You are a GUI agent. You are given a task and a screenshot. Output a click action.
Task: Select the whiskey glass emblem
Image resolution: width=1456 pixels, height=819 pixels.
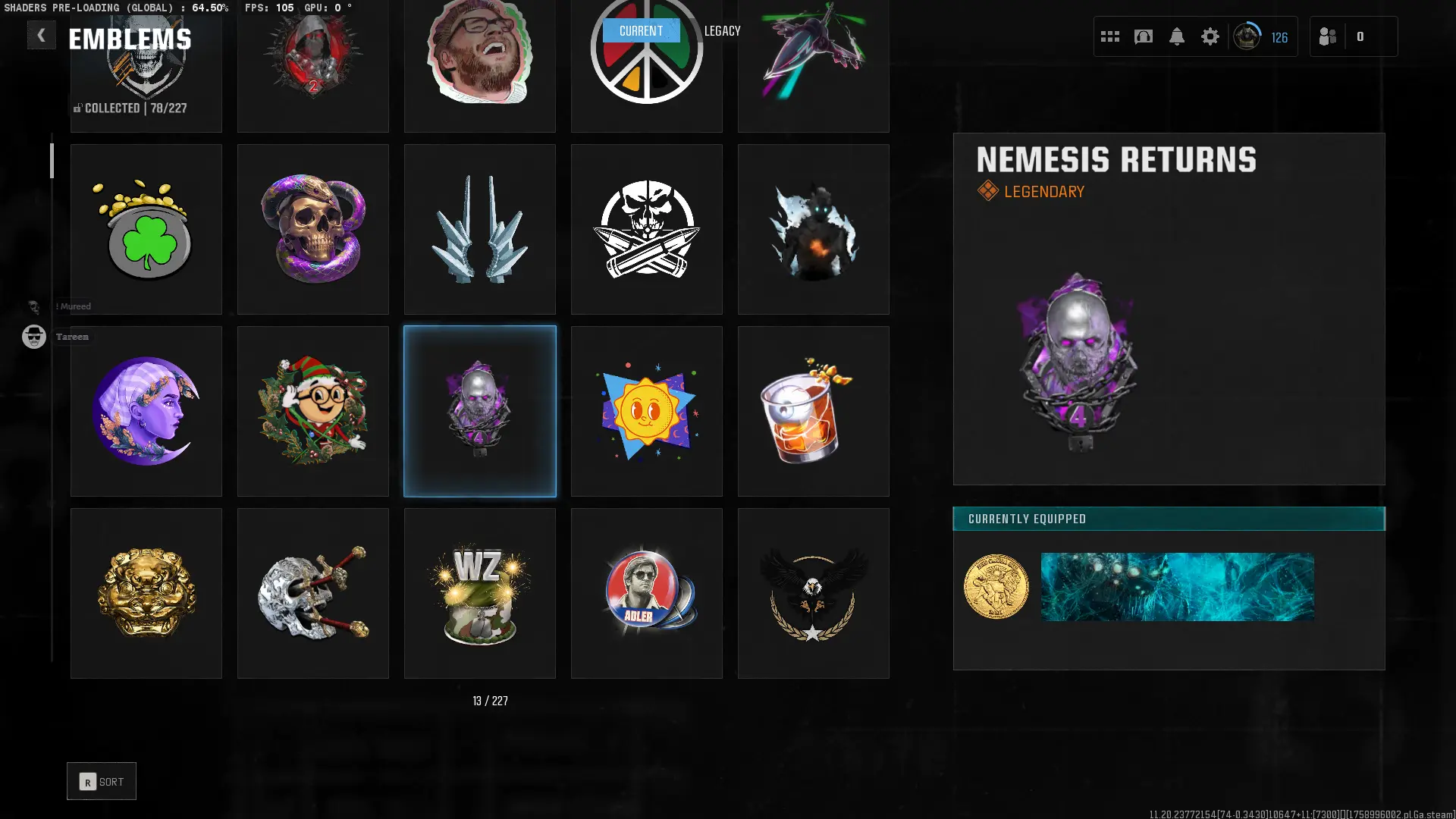(x=814, y=412)
